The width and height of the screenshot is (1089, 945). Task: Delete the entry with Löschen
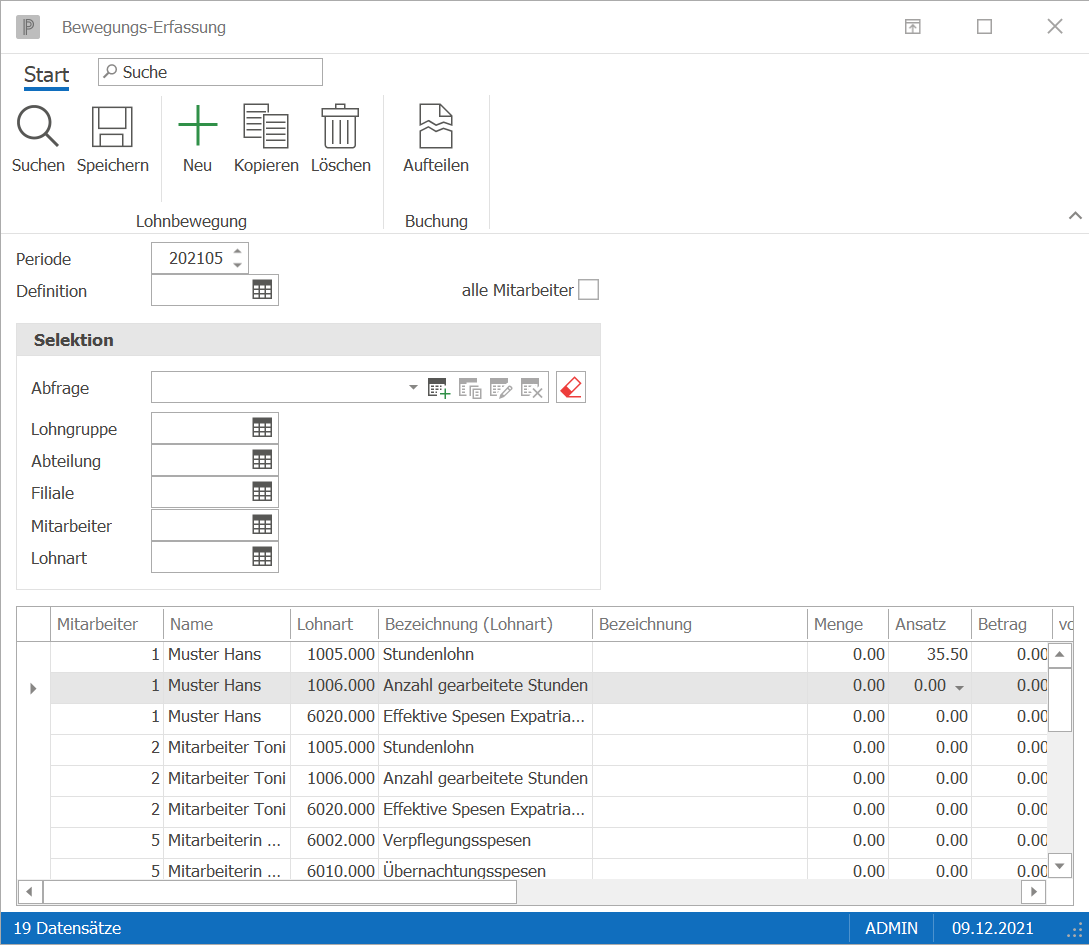point(340,126)
